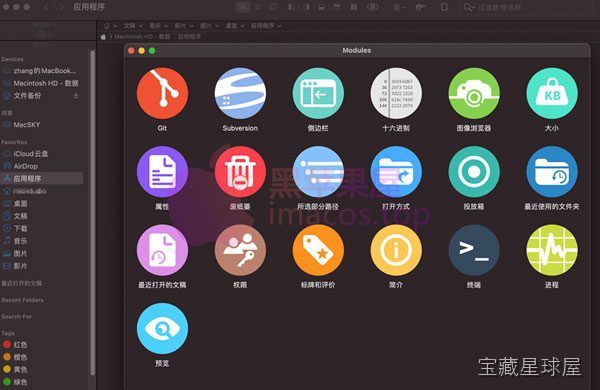
Task: Open the 文稿 favorites bar dropdown
Action: [x=133, y=26]
